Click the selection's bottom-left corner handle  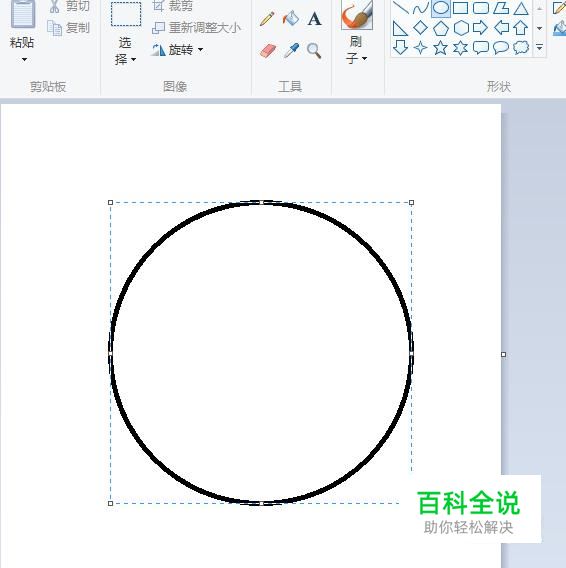click(x=111, y=503)
